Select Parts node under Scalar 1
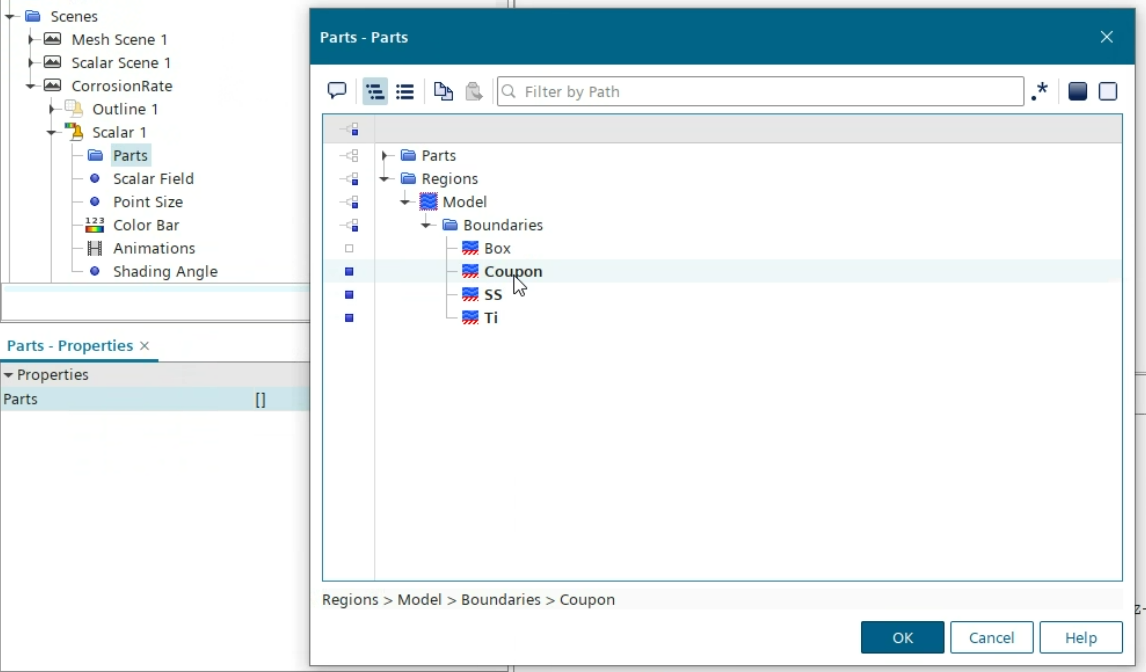The width and height of the screenshot is (1146, 672). (x=130, y=155)
